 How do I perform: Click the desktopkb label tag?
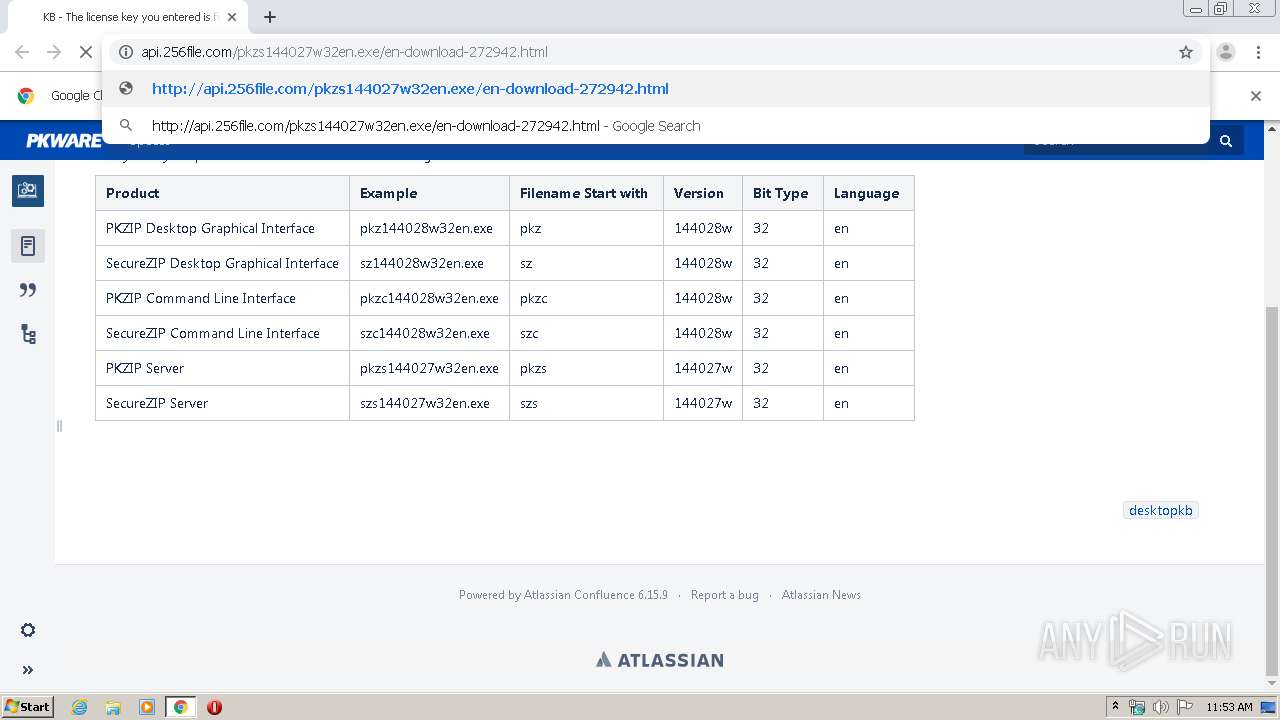pyautogui.click(x=1161, y=510)
